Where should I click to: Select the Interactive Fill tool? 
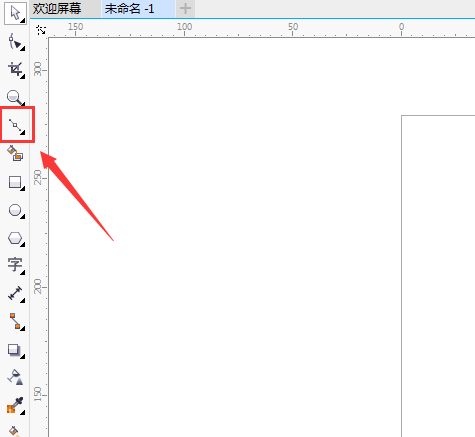tap(14, 431)
